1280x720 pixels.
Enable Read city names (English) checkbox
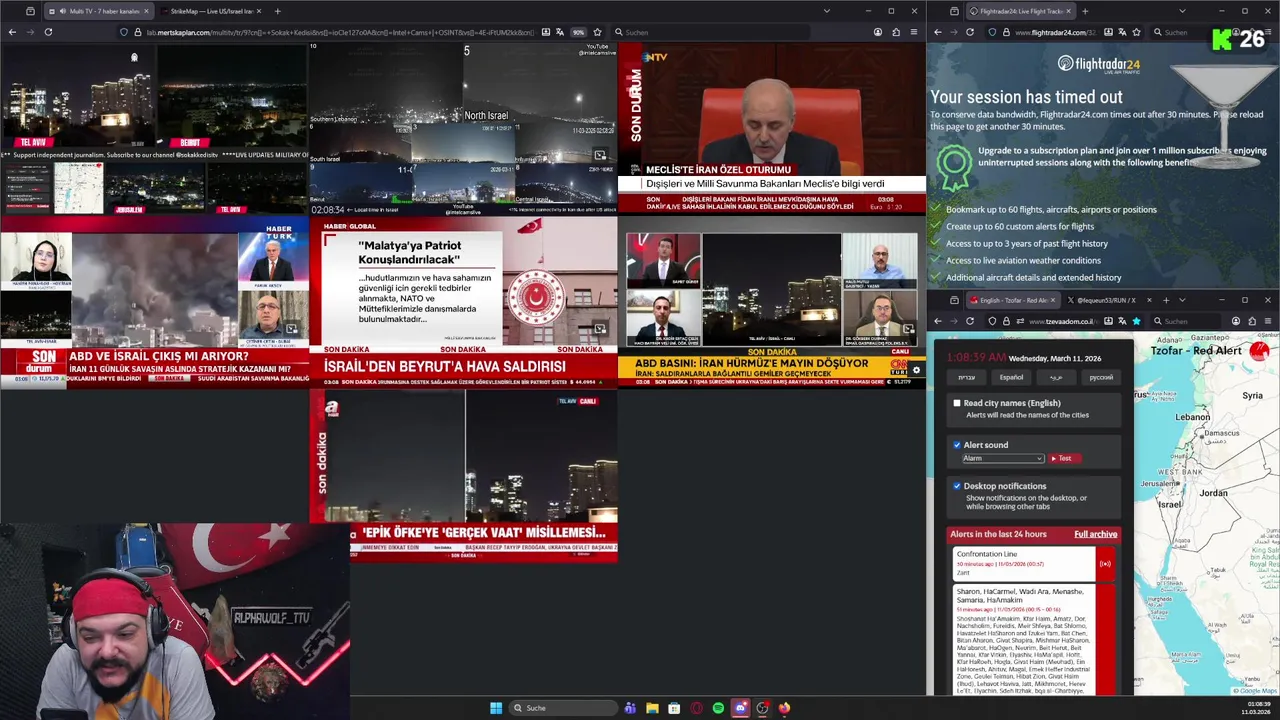coord(957,403)
